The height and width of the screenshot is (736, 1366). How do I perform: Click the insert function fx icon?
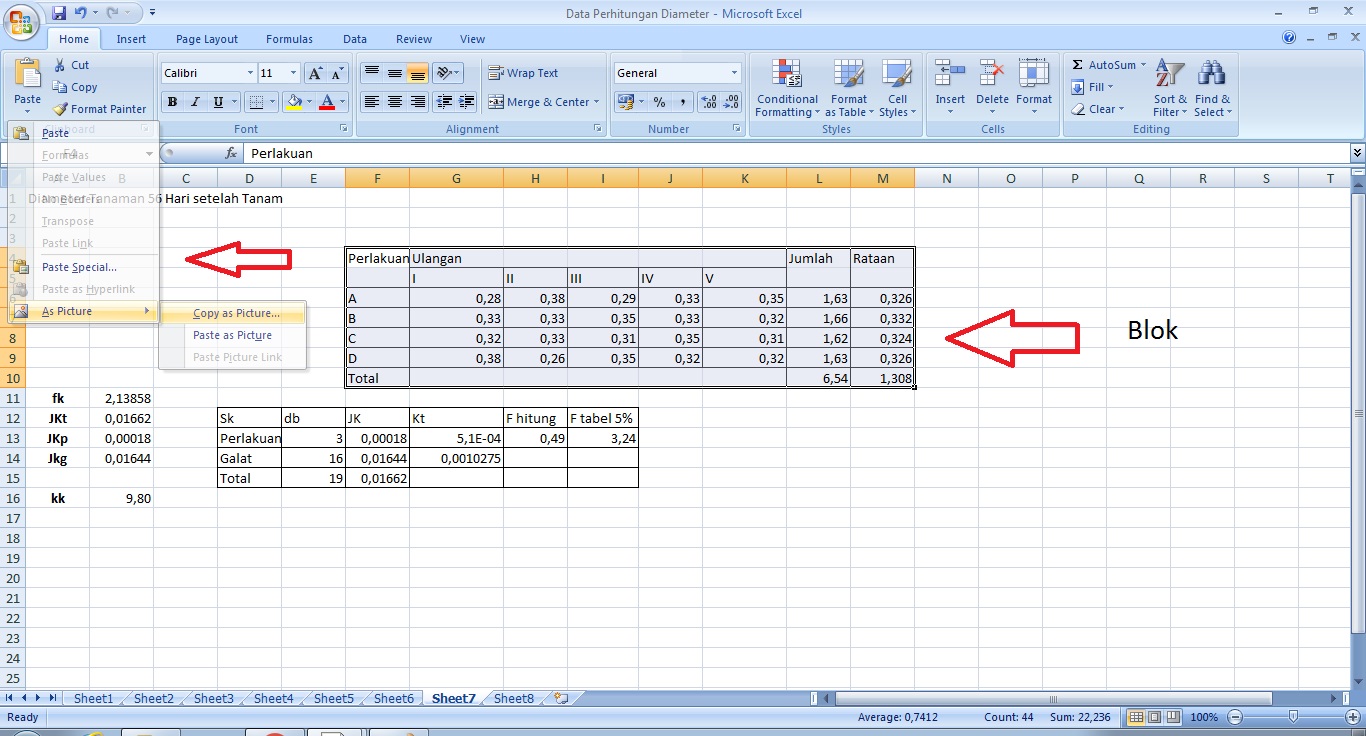point(231,153)
